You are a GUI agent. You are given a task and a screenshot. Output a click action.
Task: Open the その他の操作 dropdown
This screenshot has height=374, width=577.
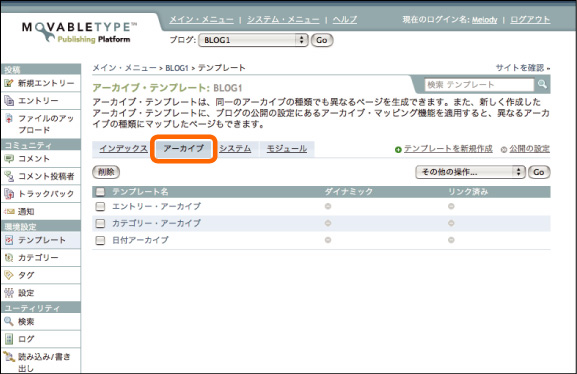[470, 172]
